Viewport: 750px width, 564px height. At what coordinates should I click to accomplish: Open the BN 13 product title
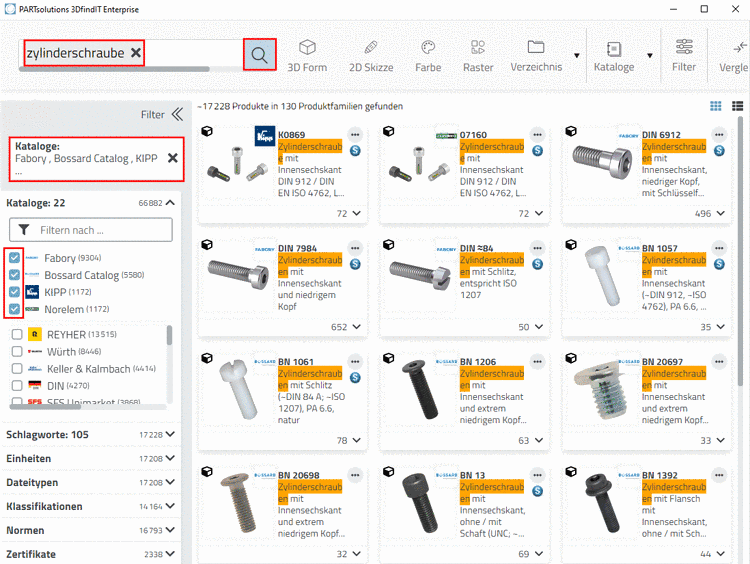pos(473,475)
